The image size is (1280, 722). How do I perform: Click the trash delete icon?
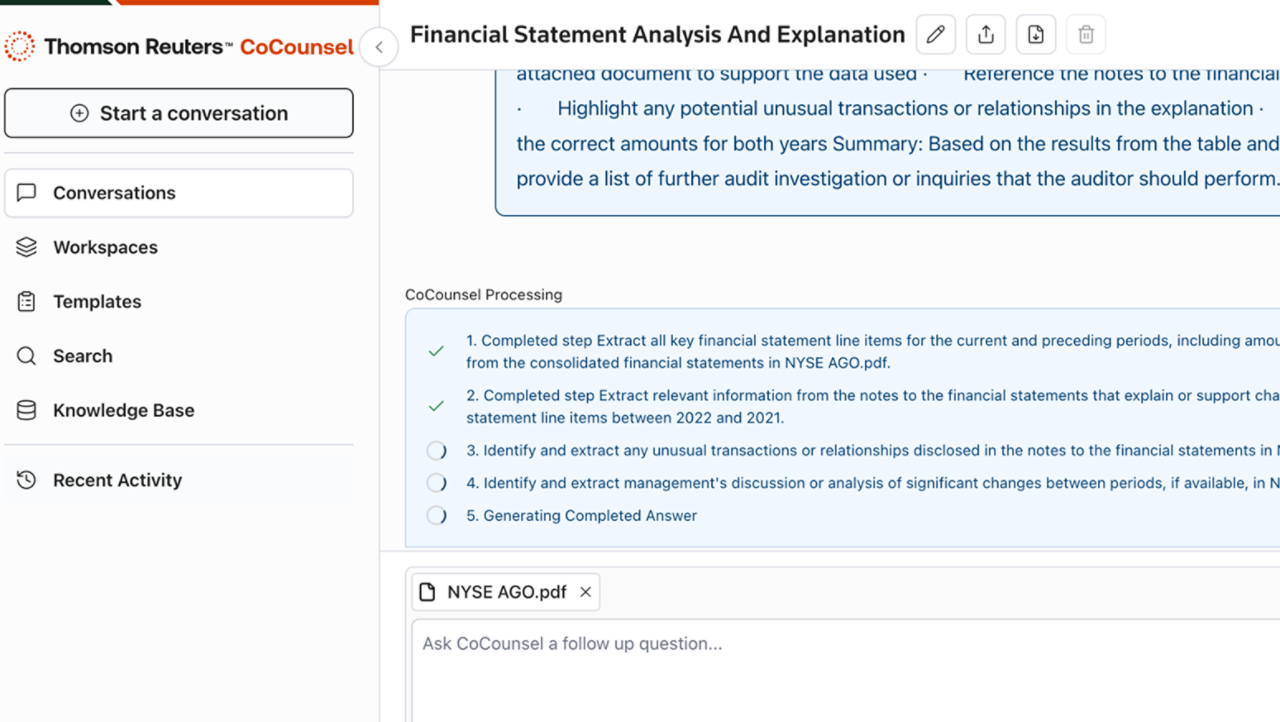click(1086, 35)
